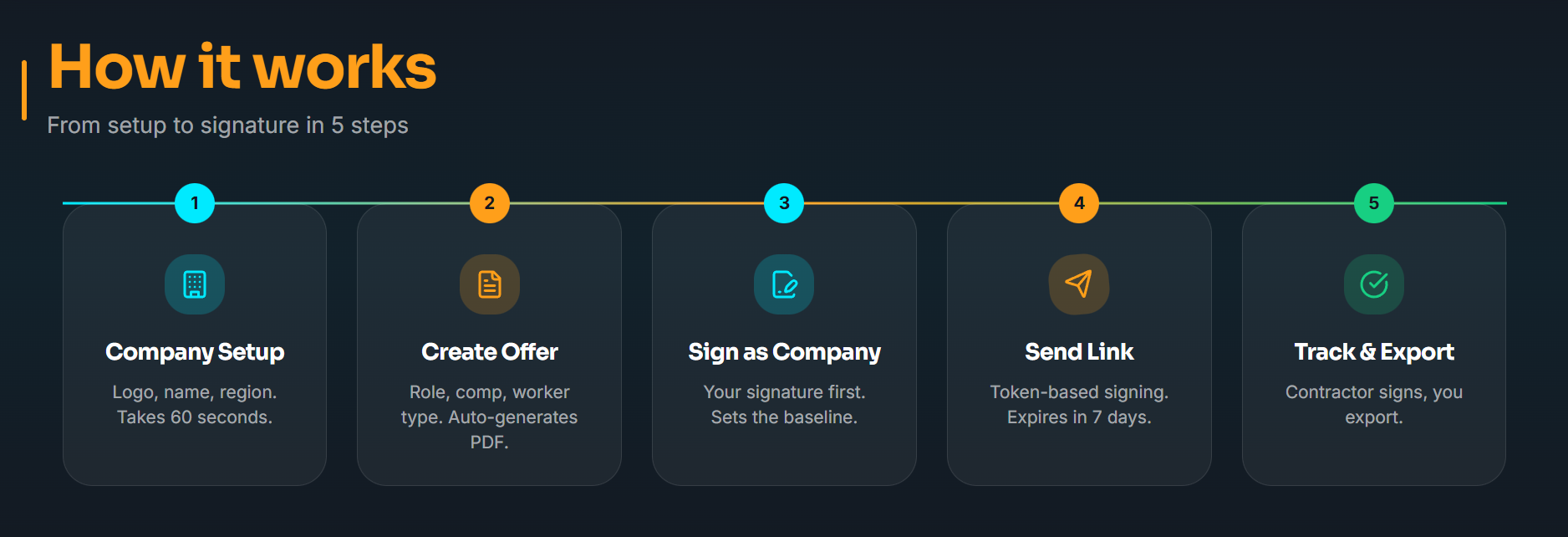Select step 2 orange circle marker
1568x537 pixels.
490,203
